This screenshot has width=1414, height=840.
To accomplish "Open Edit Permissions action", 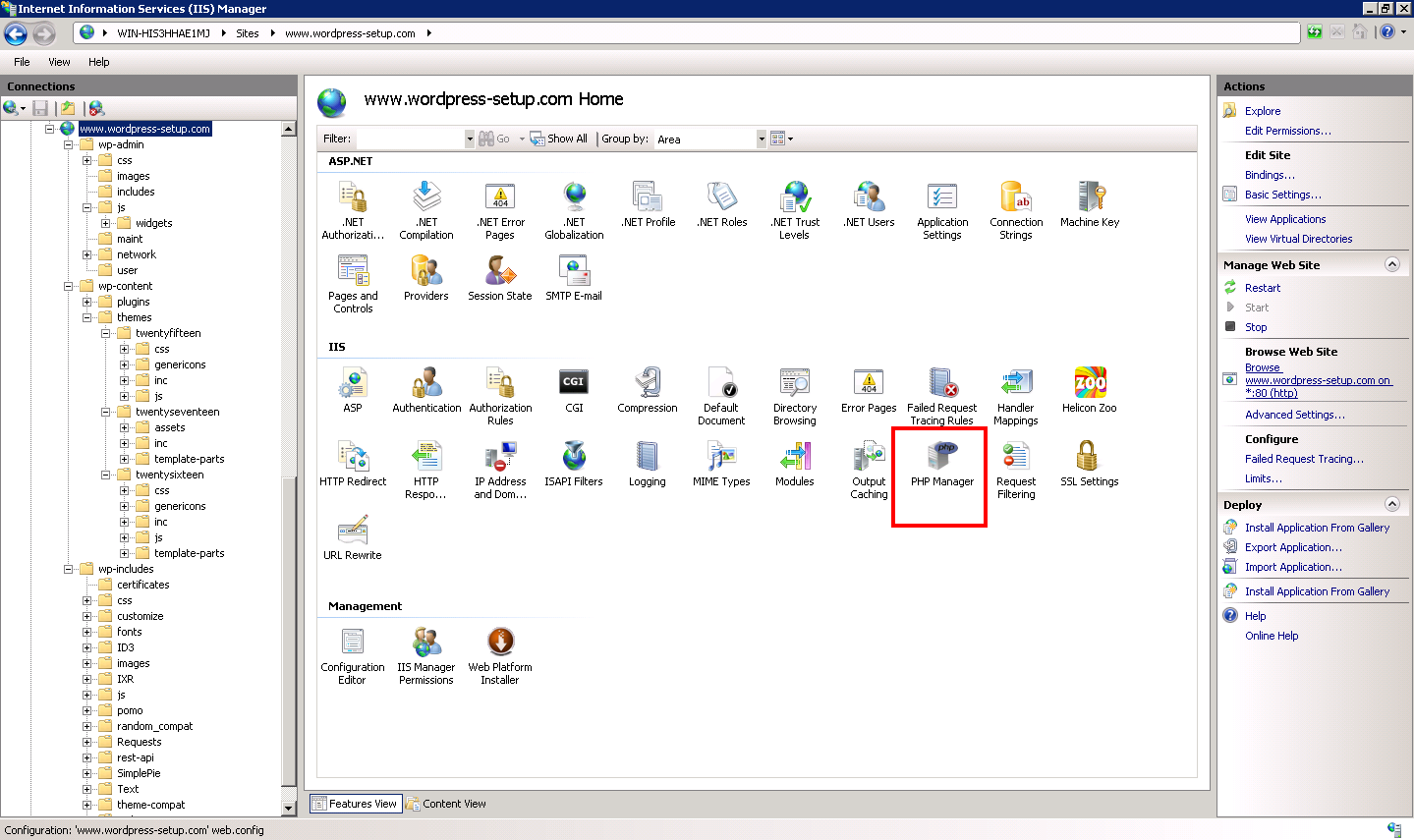I will click(1288, 131).
